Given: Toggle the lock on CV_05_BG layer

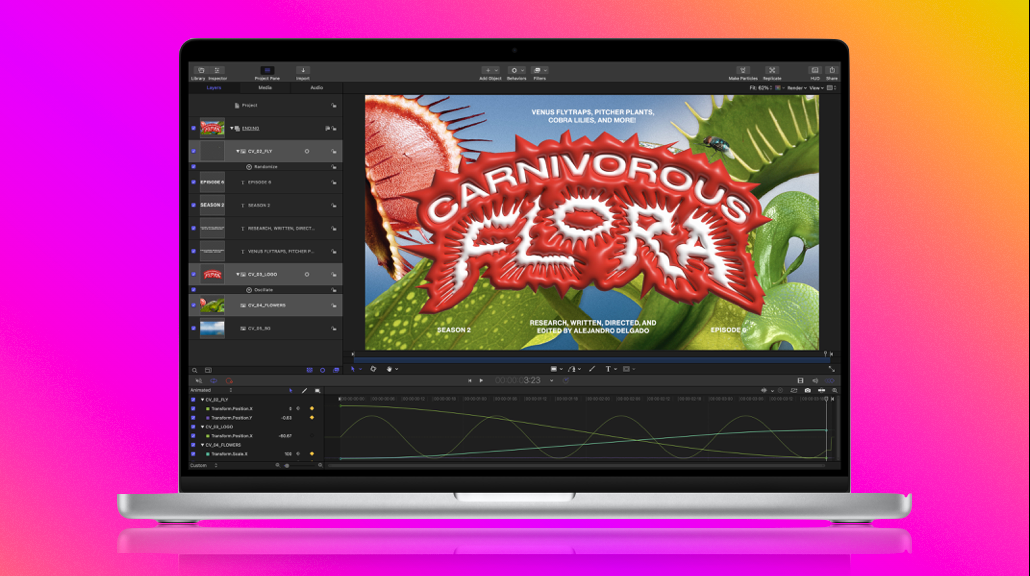Looking at the screenshot, I should click(334, 328).
